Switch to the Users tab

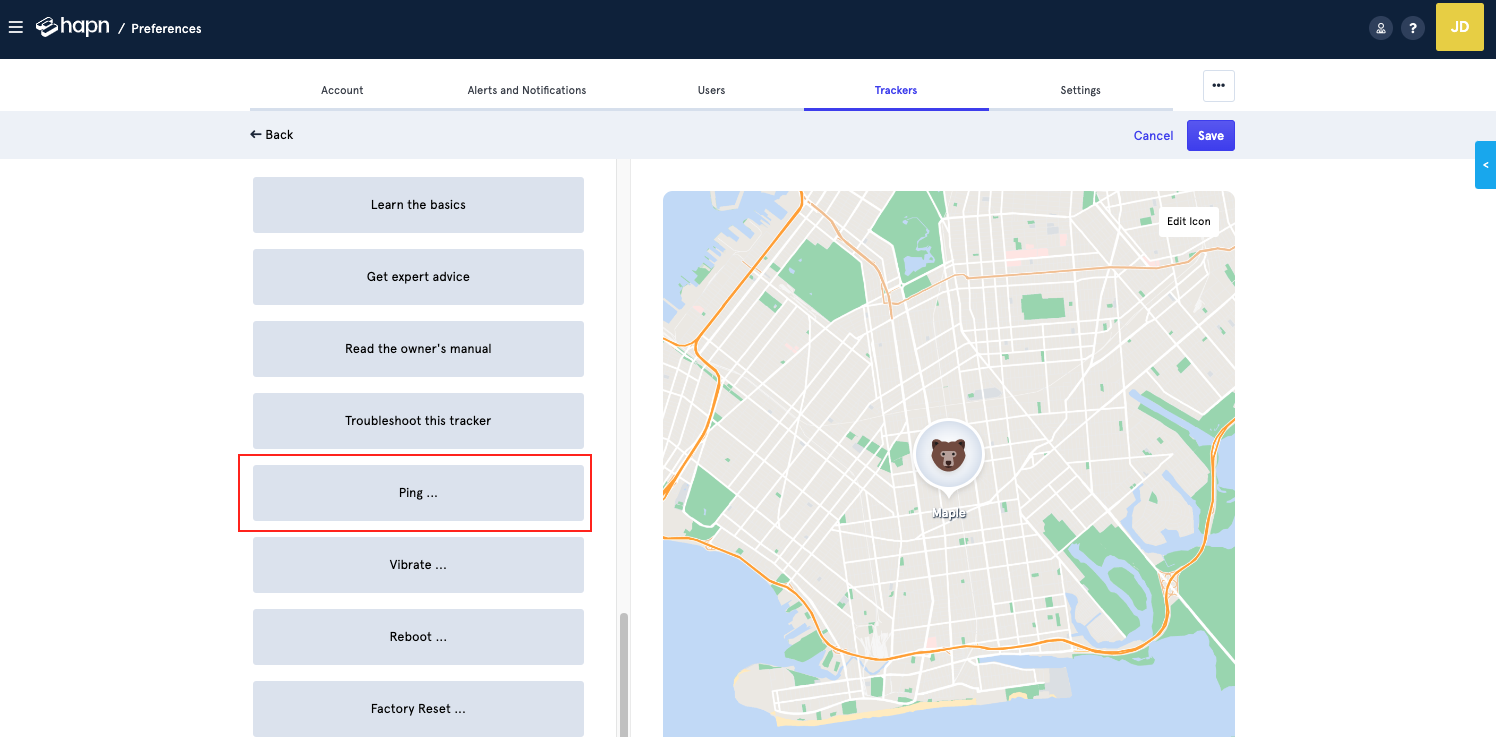pyautogui.click(x=711, y=90)
